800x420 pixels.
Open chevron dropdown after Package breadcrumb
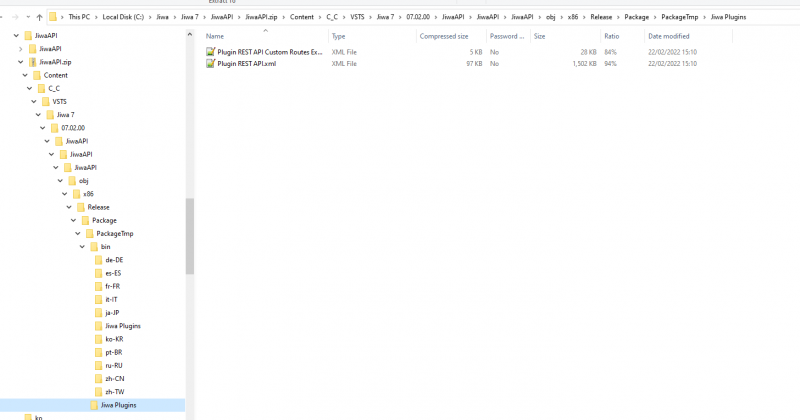tap(655, 17)
